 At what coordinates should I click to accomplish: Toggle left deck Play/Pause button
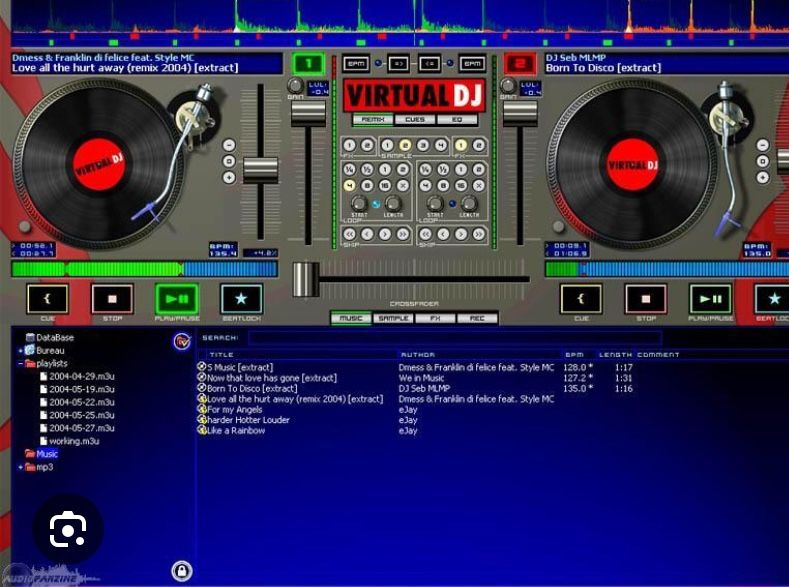pos(177,299)
